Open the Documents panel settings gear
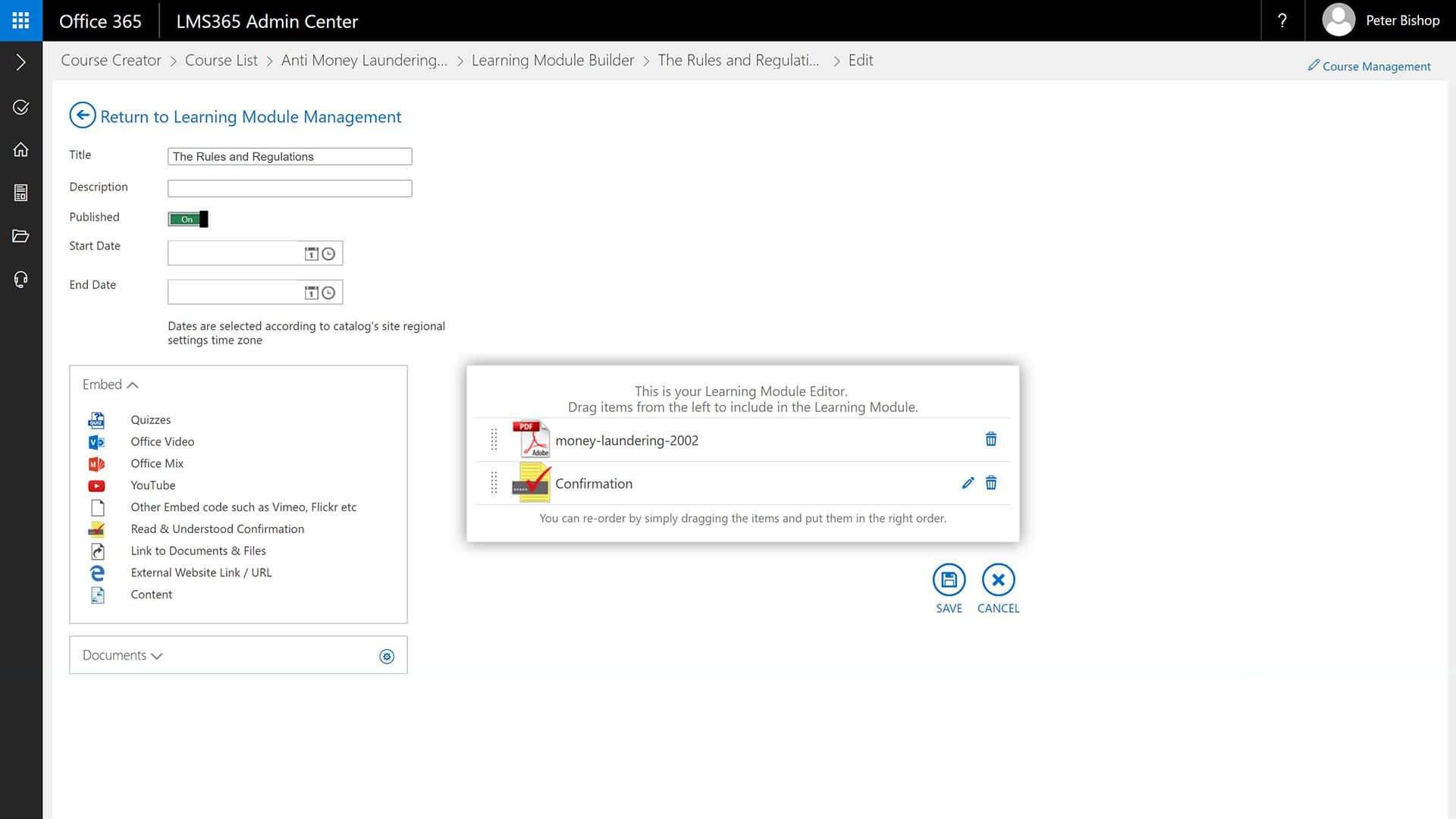Screen dimensions: 1456x819 [387, 656]
